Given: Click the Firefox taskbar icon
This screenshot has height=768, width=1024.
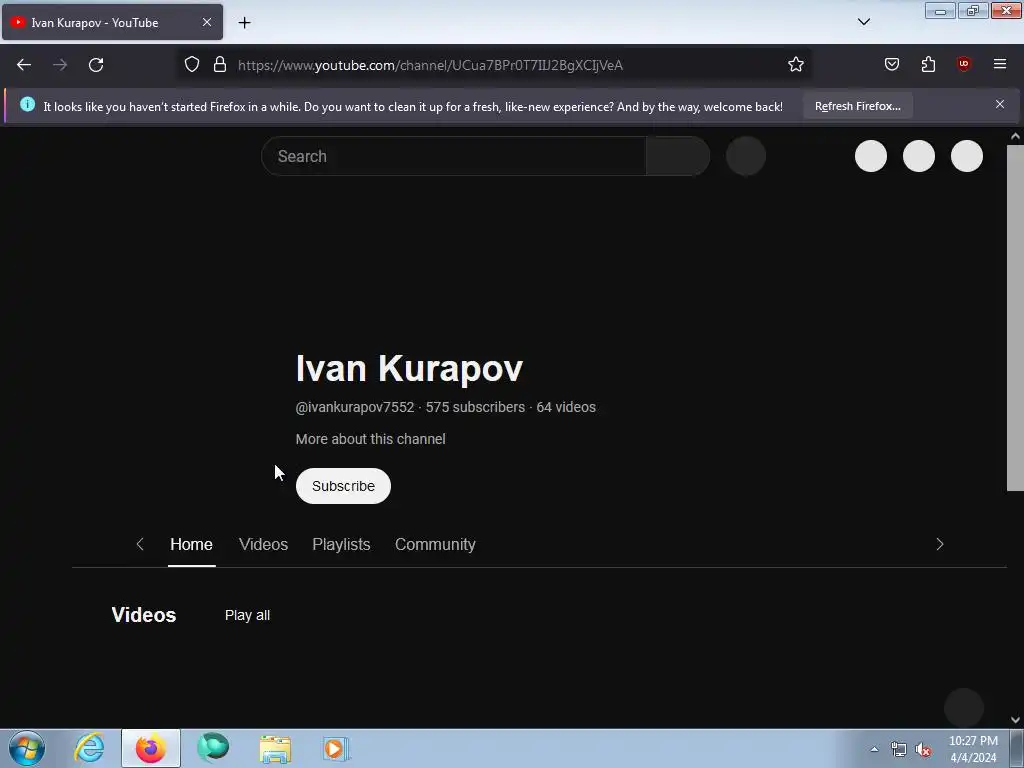Looking at the screenshot, I should coord(151,748).
